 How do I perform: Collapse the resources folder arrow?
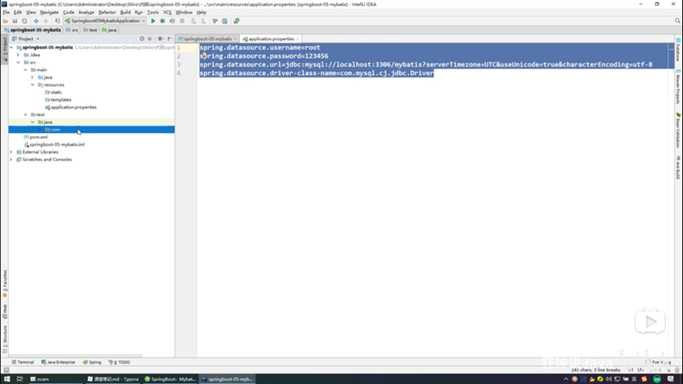point(33,84)
